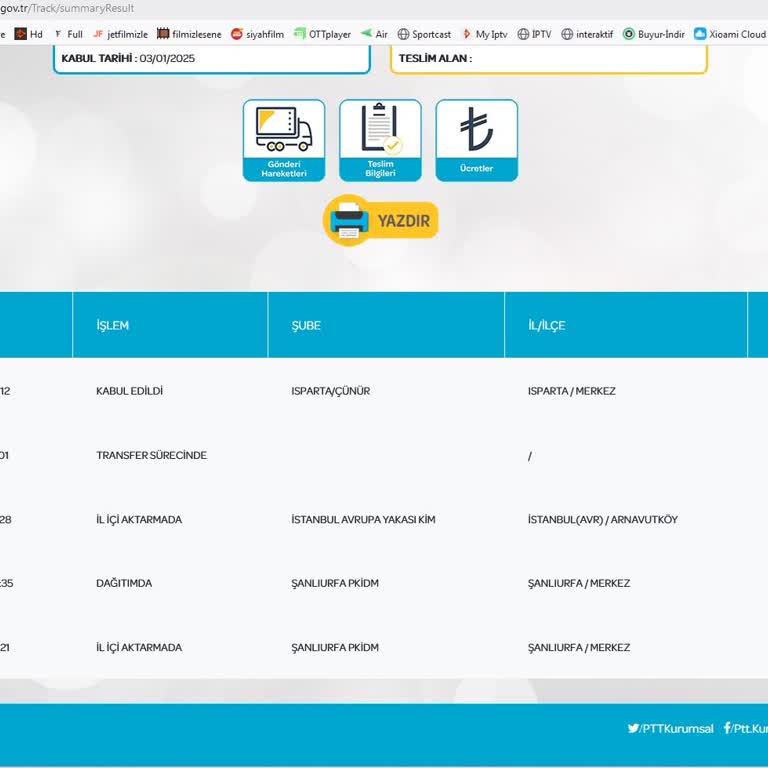
Task: Click the ŞUBE column header
Action: click(x=306, y=326)
